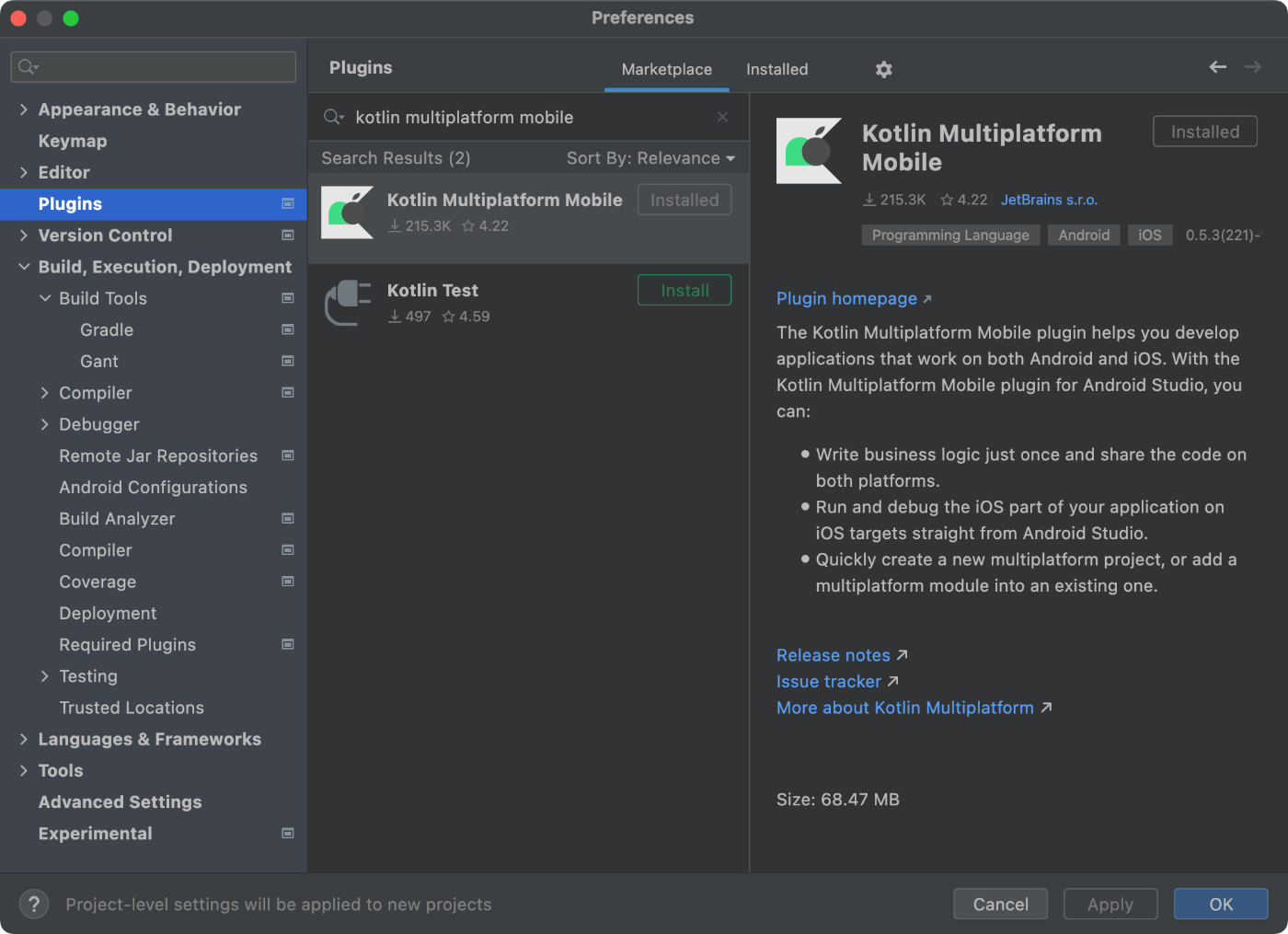Screen dimensions: 1288x934
Task: Click the Installed button in plugin details
Action: pos(1205,132)
